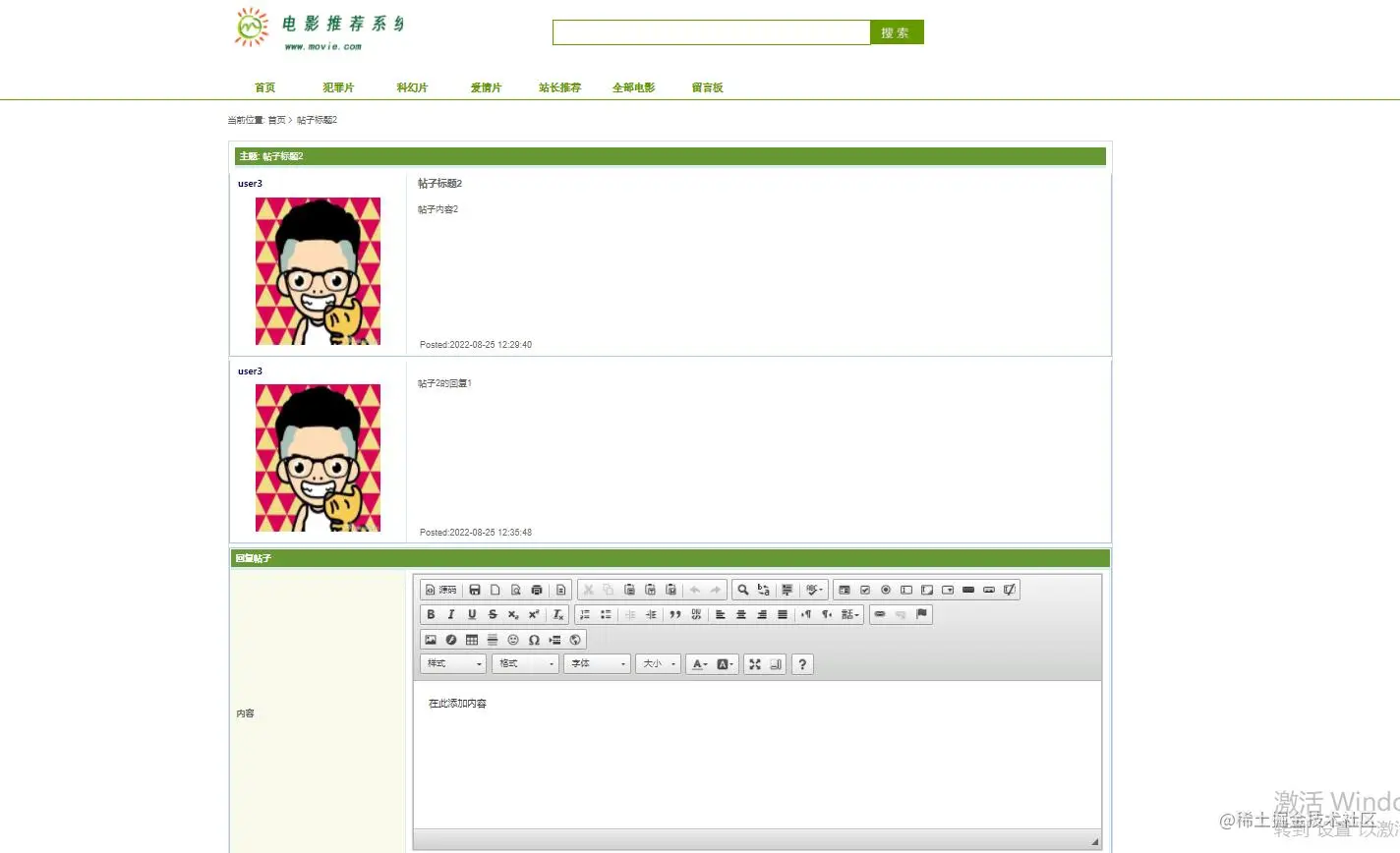Open the 大小 font size dropdown
The height and width of the screenshot is (853, 1400).
pos(658,664)
